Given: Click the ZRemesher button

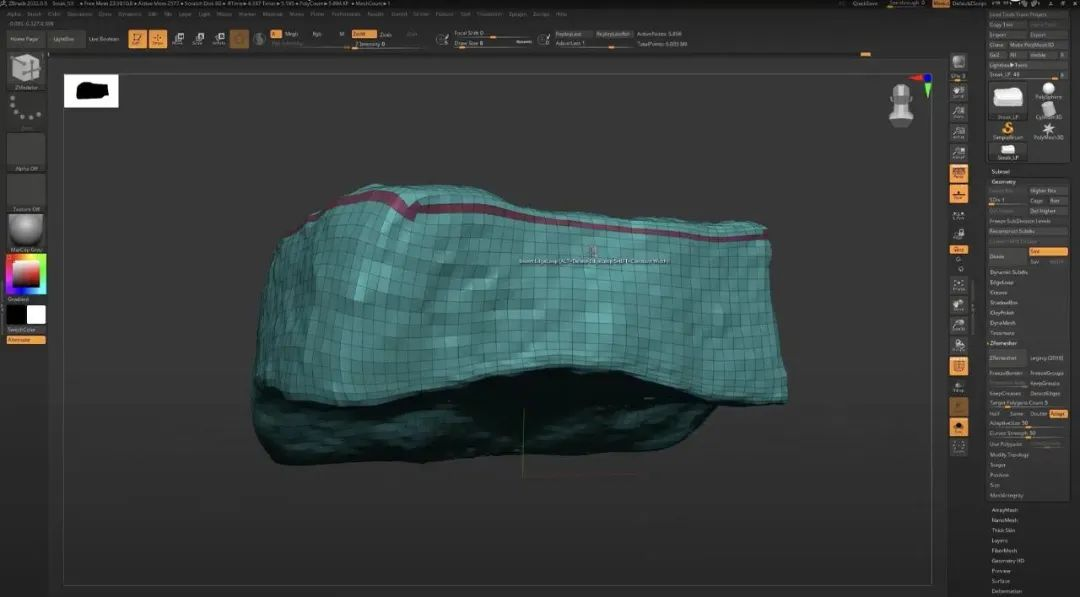Looking at the screenshot, I should pos(1007,358).
